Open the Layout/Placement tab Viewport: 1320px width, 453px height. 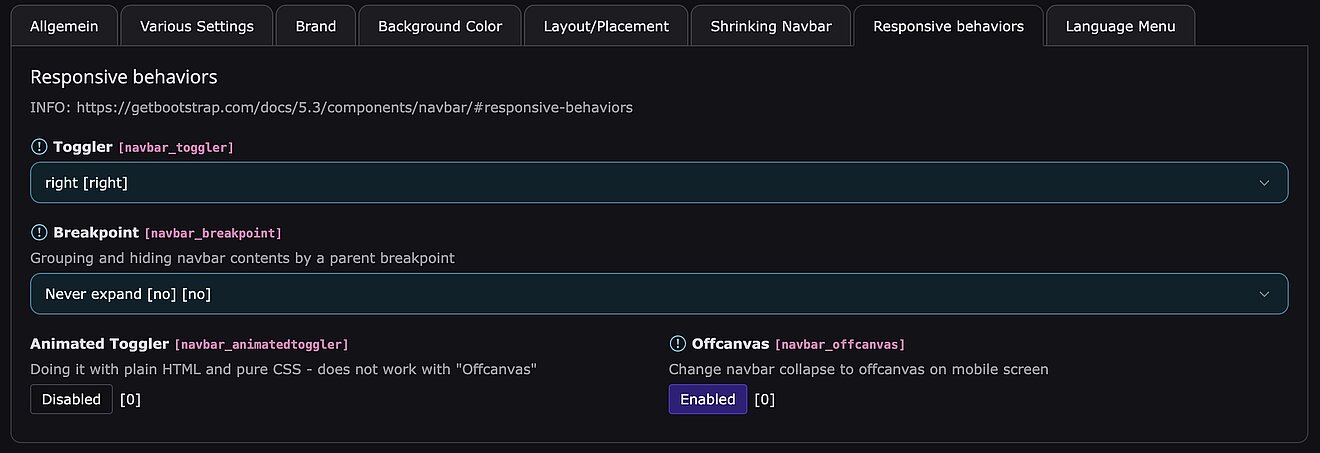(606, 26)
